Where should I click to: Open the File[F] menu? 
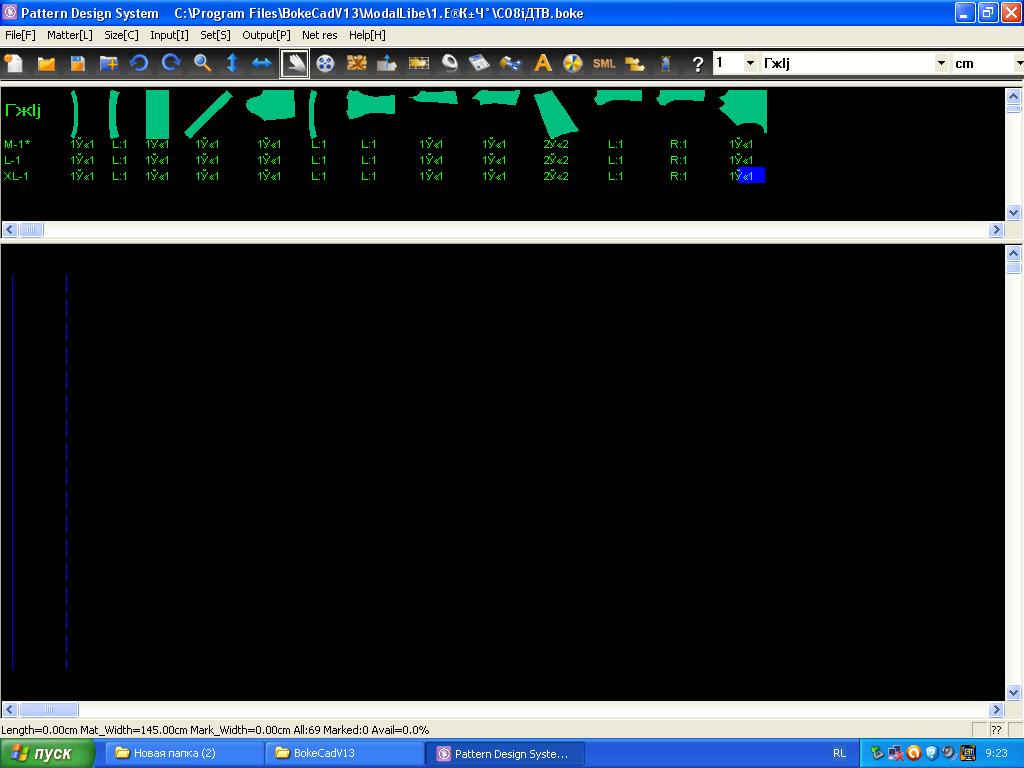pyautogui.click(x=20, y=35)
